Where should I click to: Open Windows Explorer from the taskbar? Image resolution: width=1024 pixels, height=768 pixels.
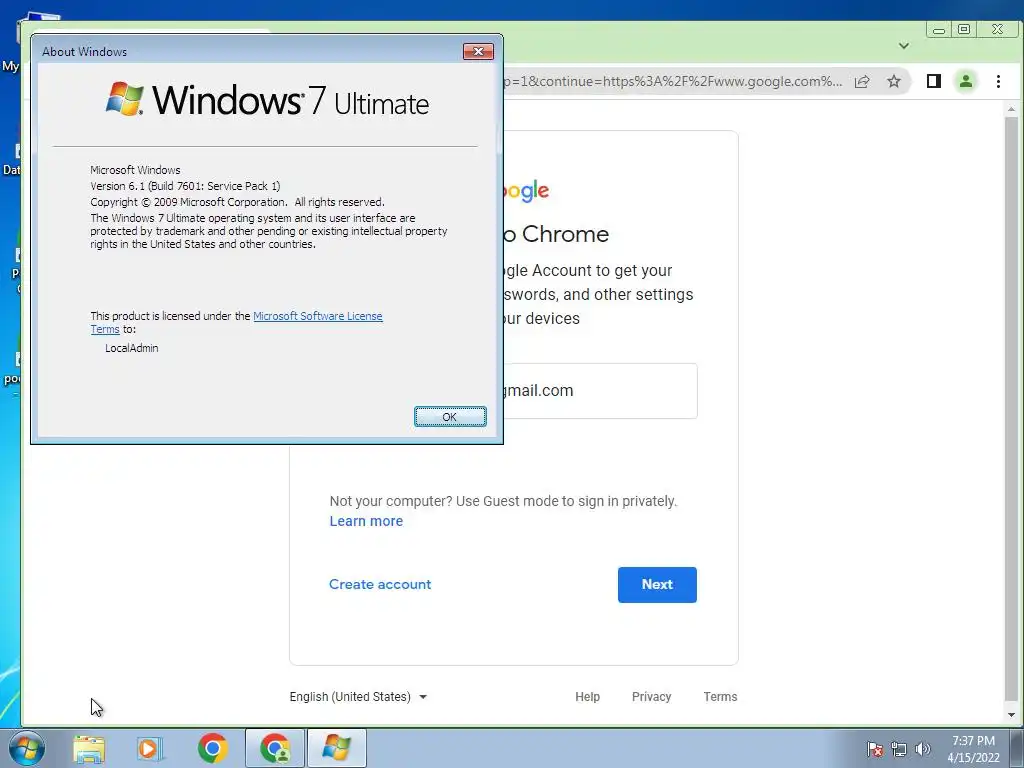click(x=89, y=748)
